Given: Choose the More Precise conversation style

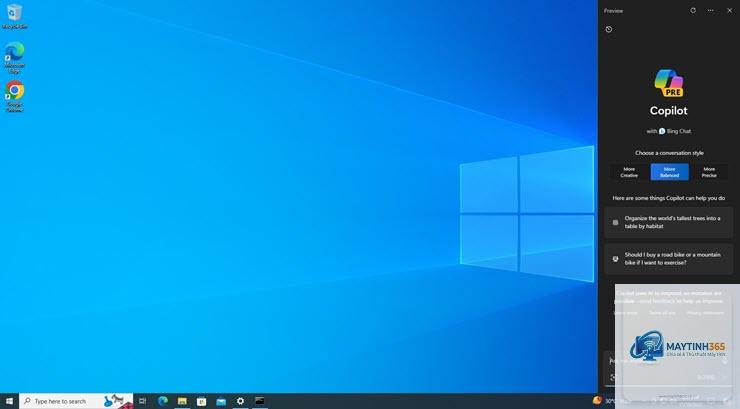Looking at the screenshot, I should (709, 172).
